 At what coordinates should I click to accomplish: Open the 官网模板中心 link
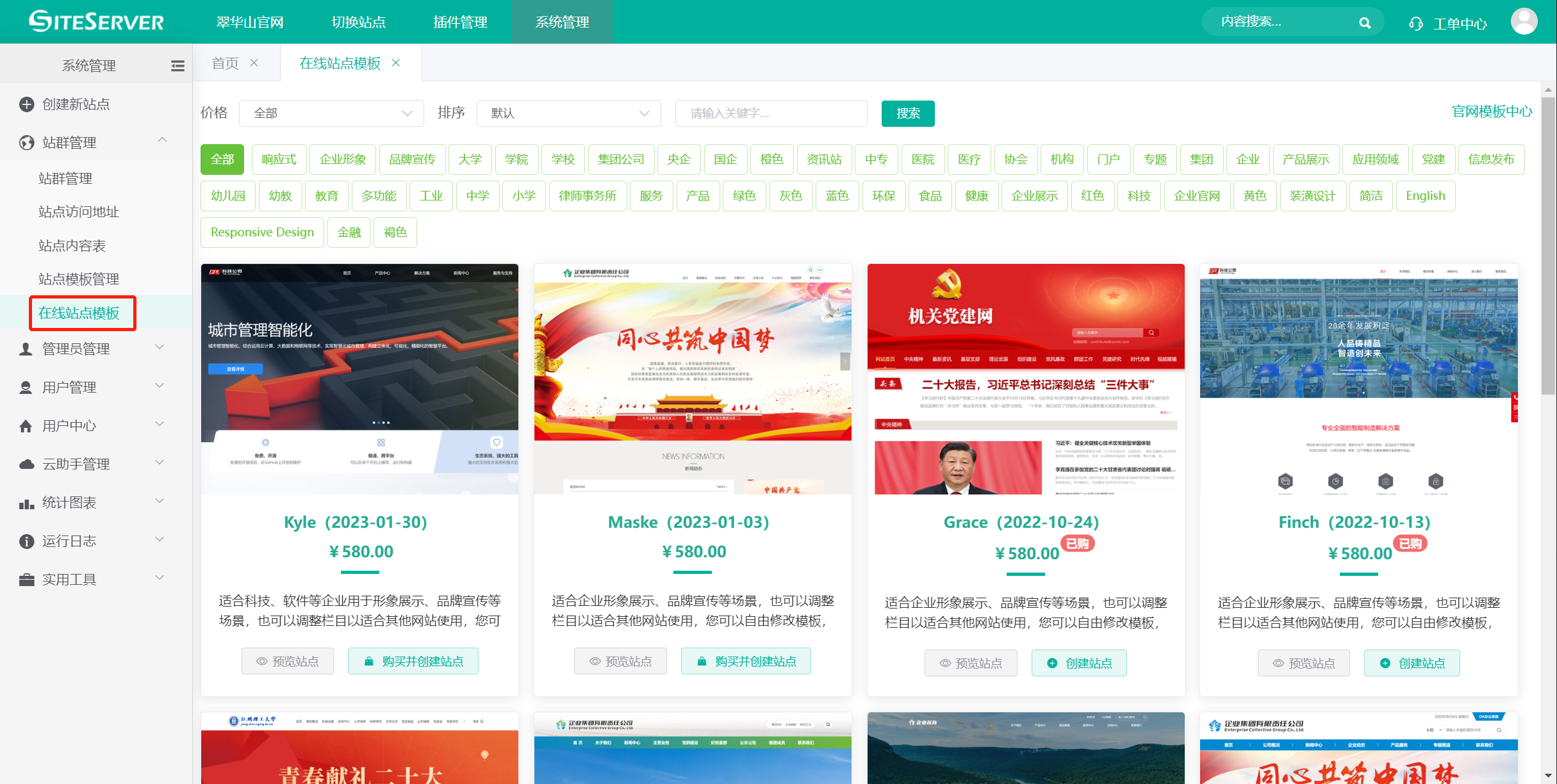[x=1491, y=112]
